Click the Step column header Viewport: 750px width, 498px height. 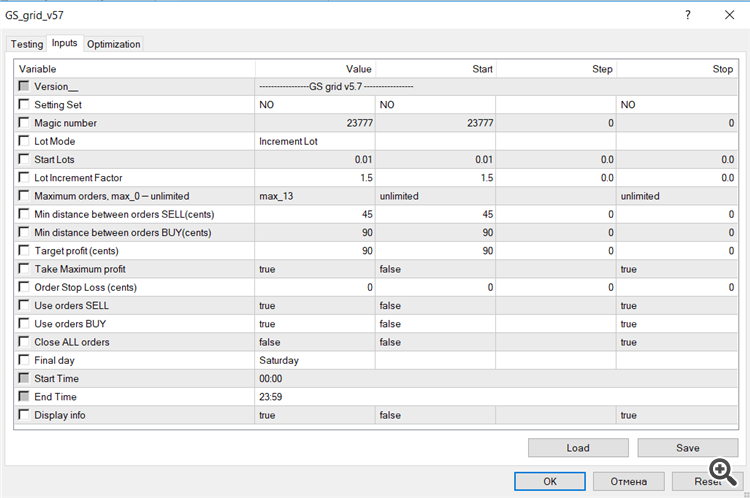(556, 69)
